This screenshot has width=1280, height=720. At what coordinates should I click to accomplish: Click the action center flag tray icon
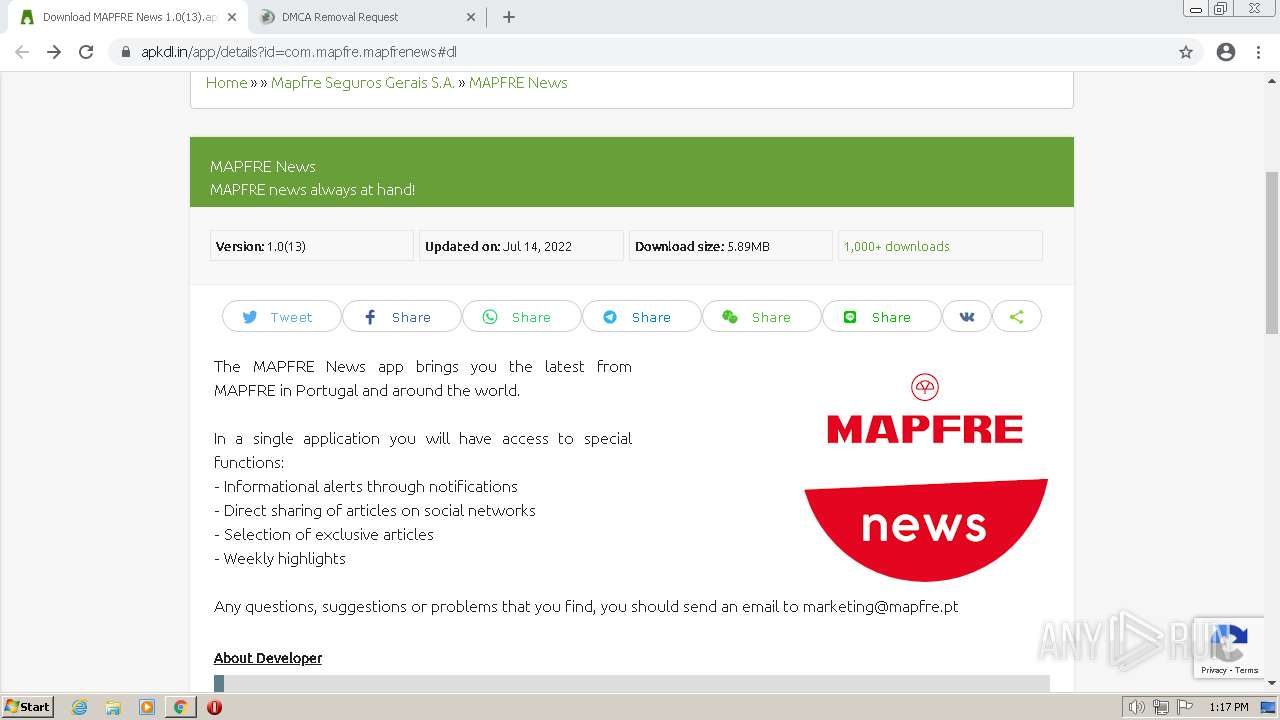tap(1186, 707)
